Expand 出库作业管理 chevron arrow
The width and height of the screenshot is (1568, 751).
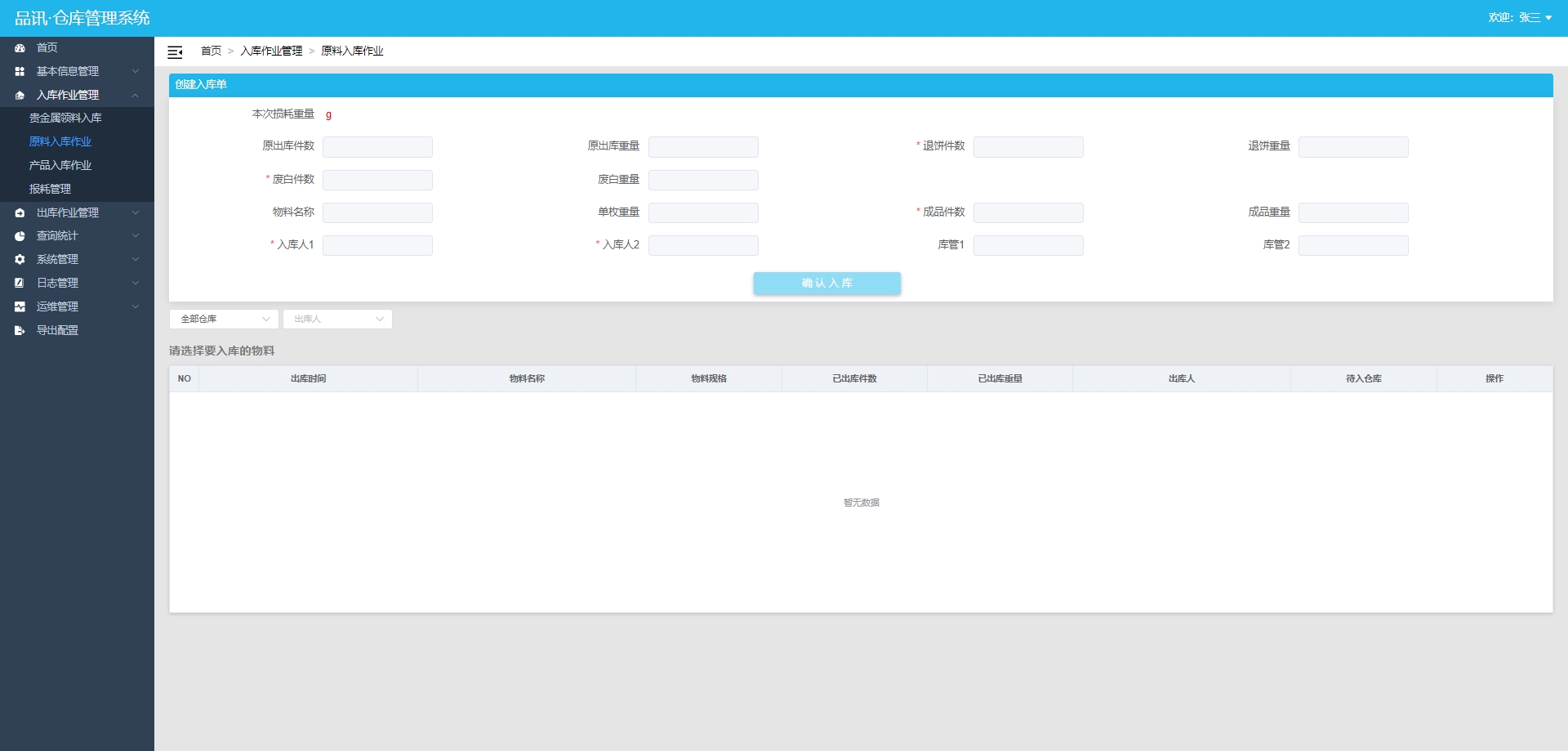click(x=136, y=212)
